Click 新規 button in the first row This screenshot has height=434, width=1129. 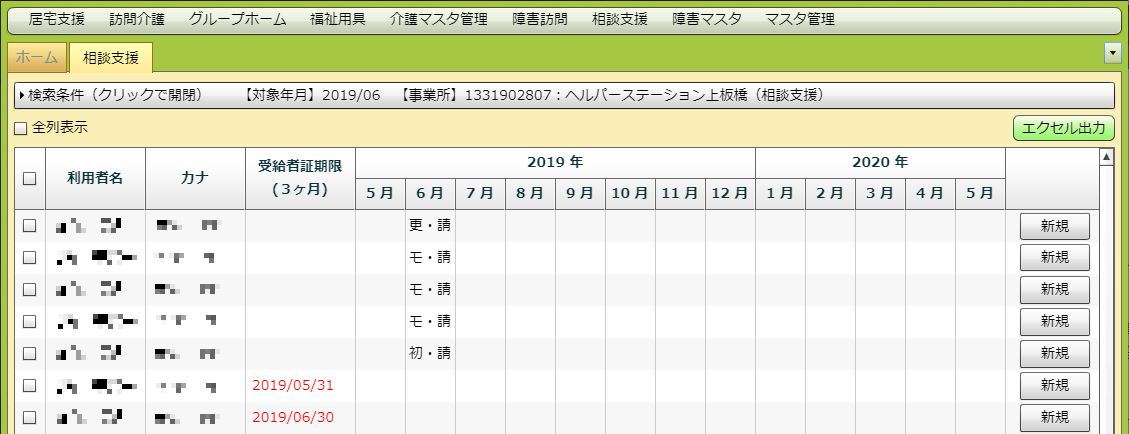click(1054, 226)
